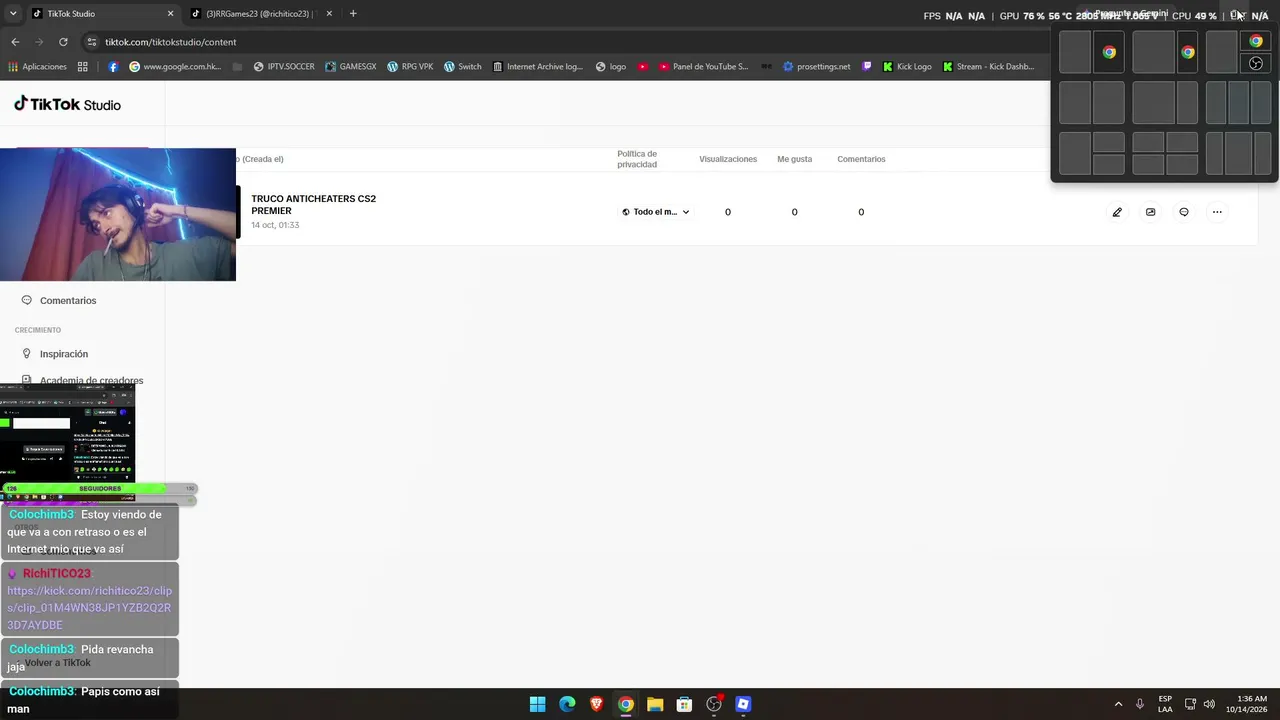The height and width of the screenshot is (720, 1280).
Task: Open Microsoft Store from the taskbar
Action: (x=684, y=704)
